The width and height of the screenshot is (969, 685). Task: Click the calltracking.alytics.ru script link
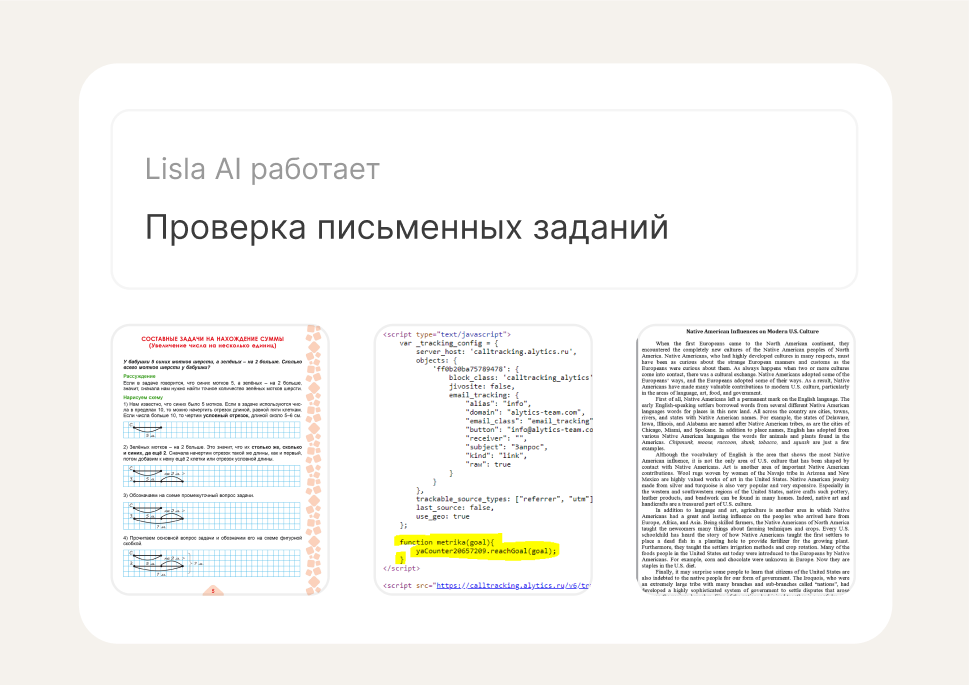click(513, 585)
